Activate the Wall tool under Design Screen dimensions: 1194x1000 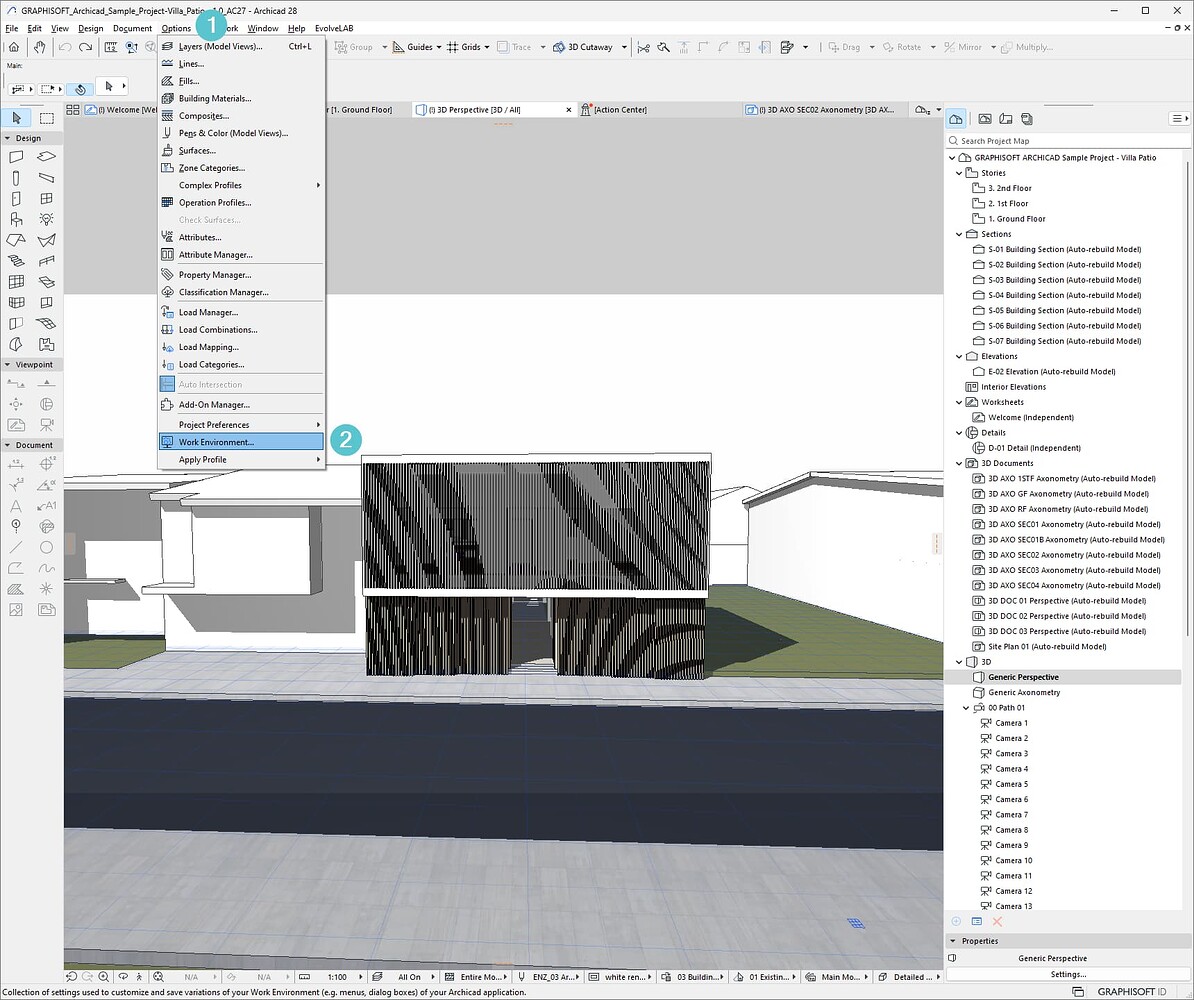tap(15, 157)
